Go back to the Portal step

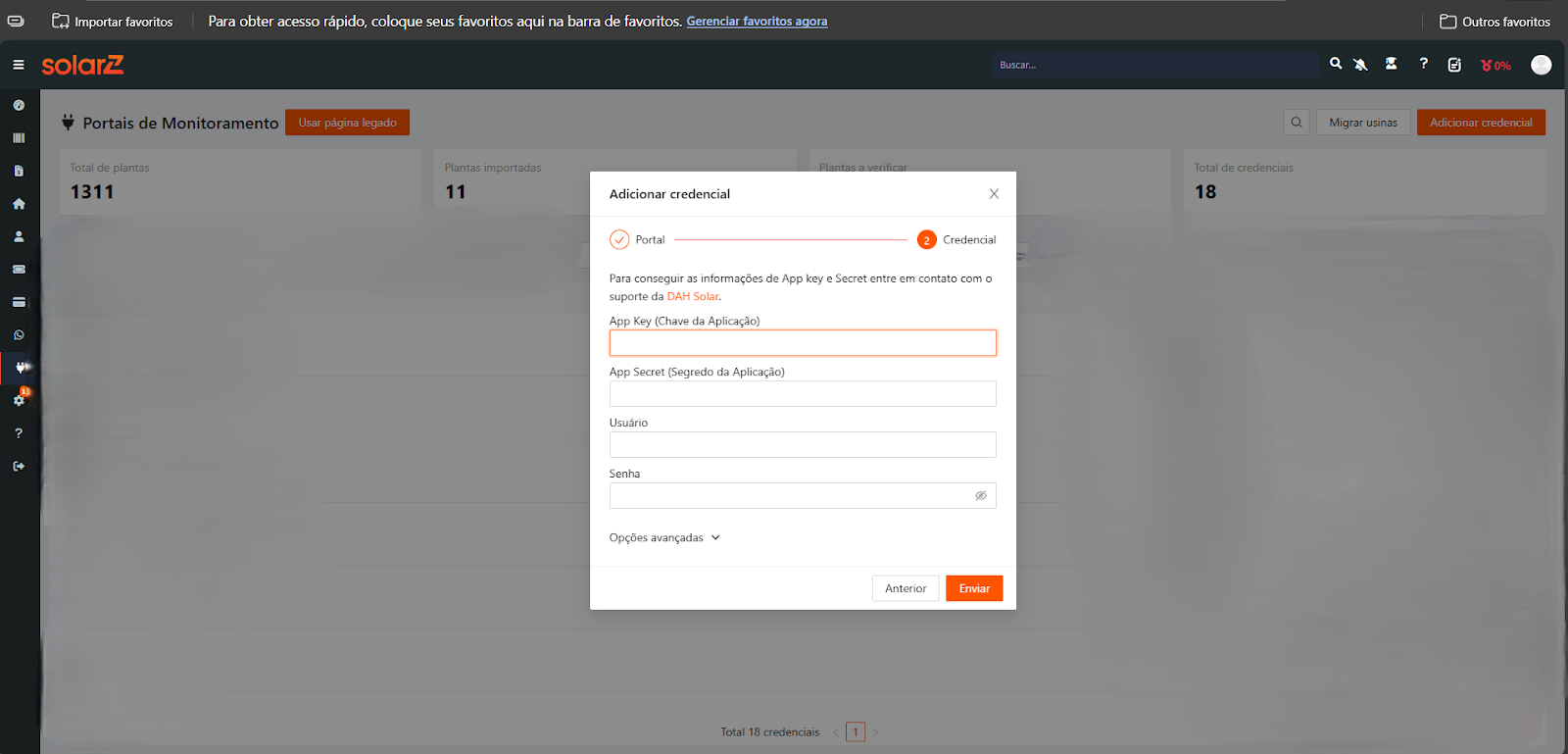tap(619, 240)
